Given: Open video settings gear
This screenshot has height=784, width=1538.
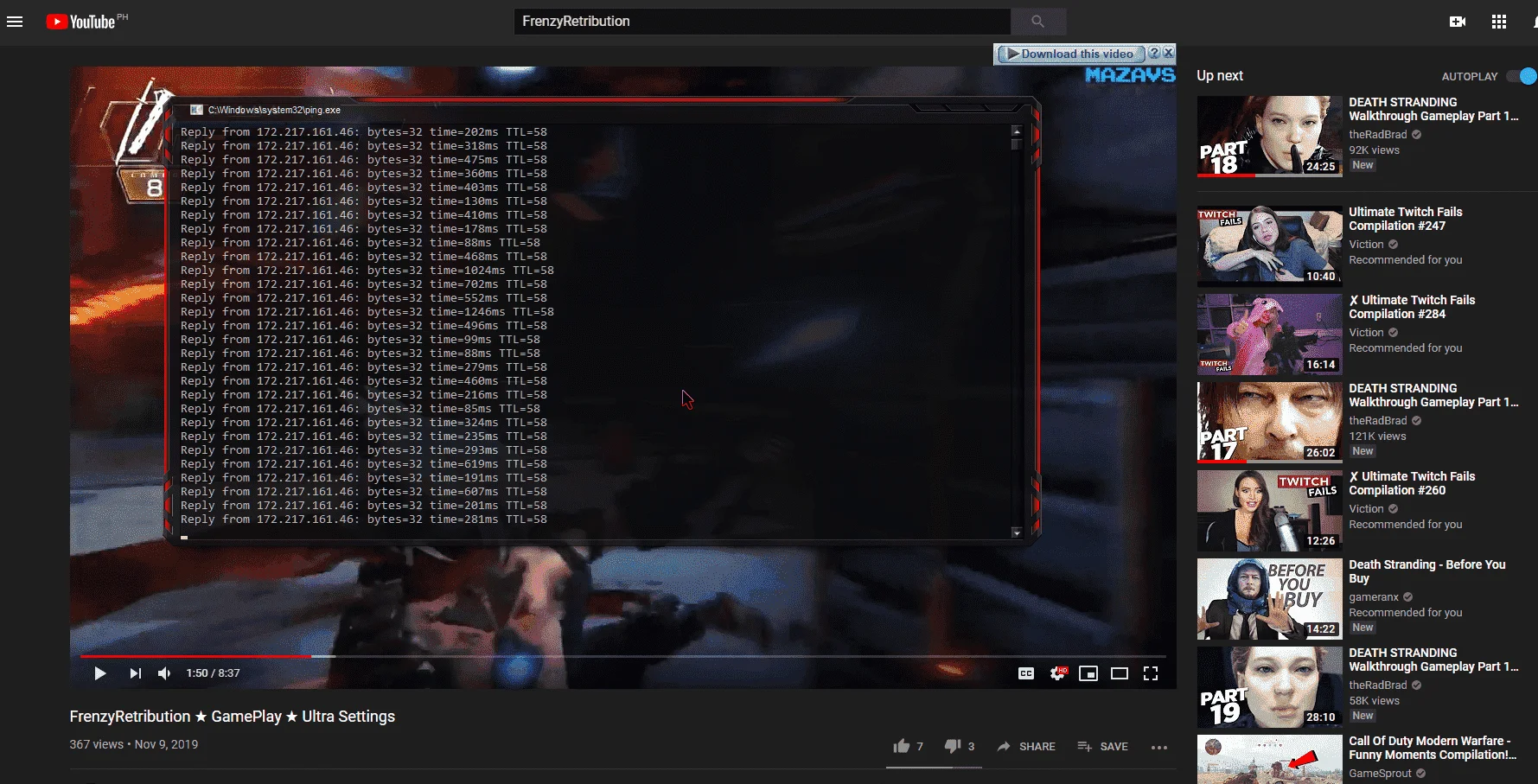Looking at the screenshot, I should 1057,673.
